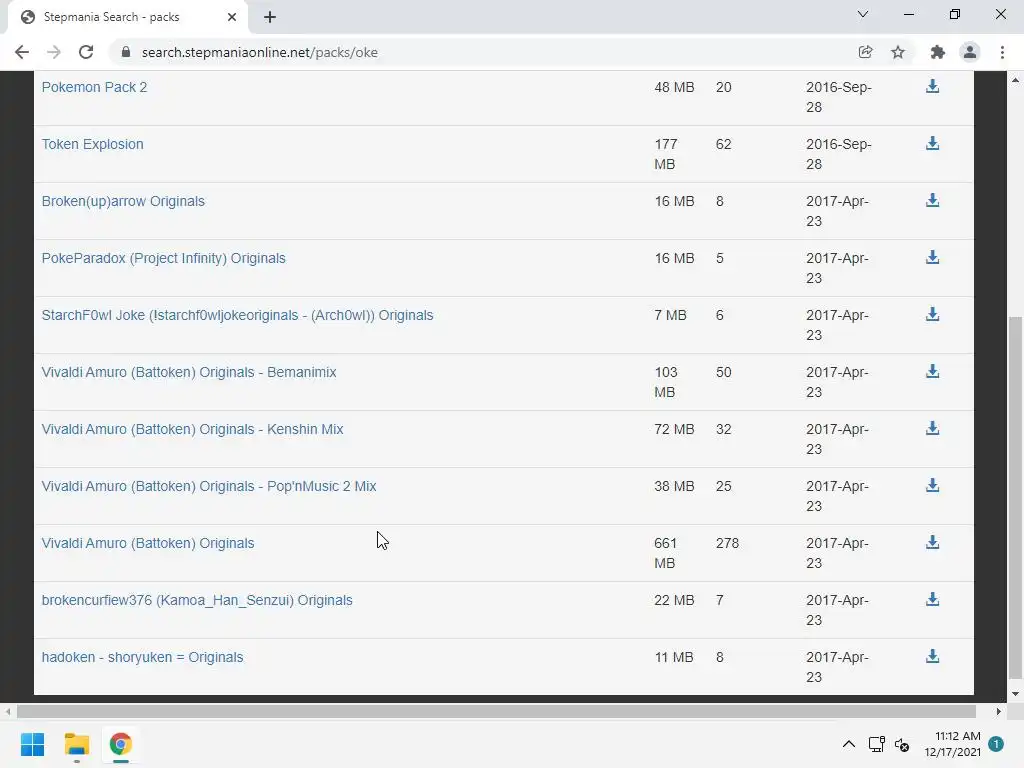Screen dimensions: 1024x768
Task: Download hadoken - shoryuken = Originals pack
Action: (x=932, y=656)
